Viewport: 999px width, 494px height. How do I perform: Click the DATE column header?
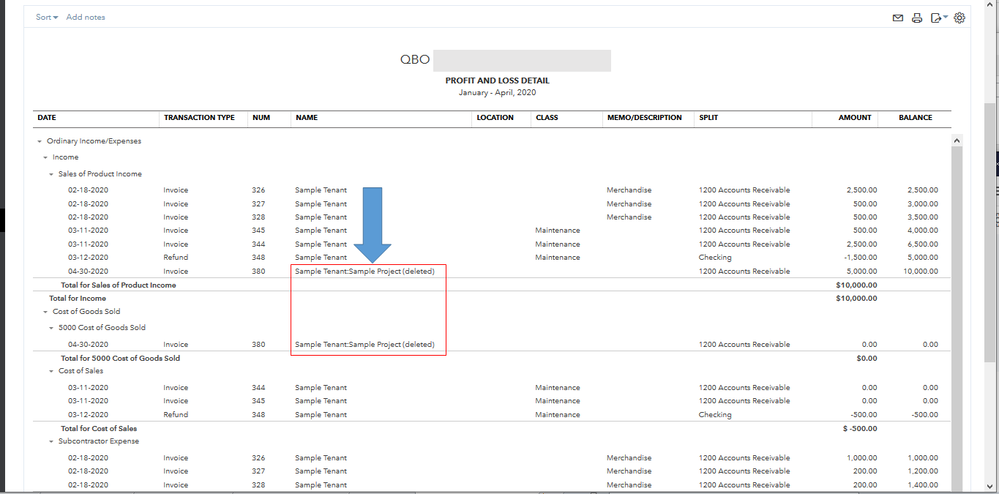pyautogui.click(x=47, y=118)
